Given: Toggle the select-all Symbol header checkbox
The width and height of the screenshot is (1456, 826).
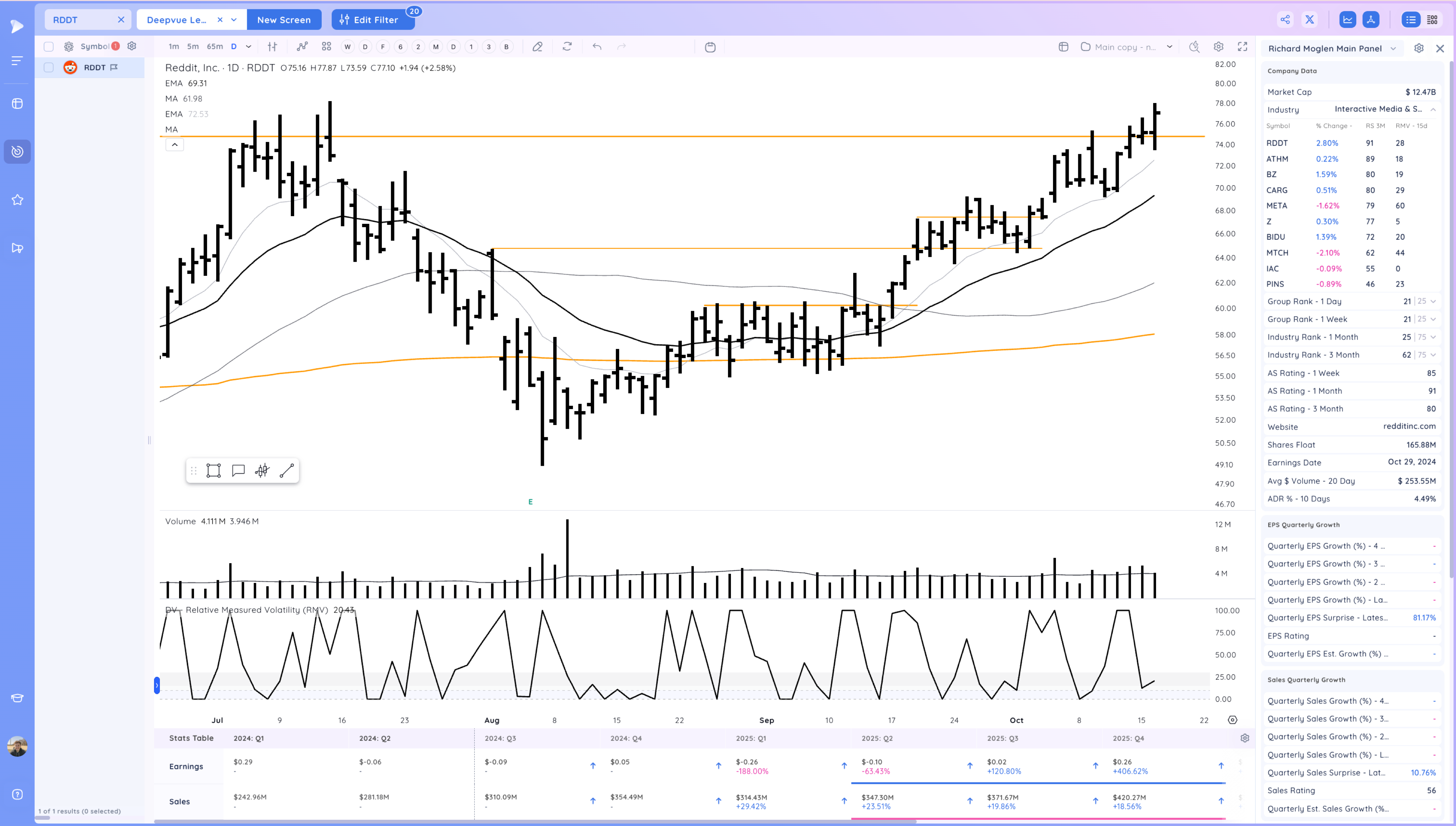Looking at the screenshot, I should 49,47.
